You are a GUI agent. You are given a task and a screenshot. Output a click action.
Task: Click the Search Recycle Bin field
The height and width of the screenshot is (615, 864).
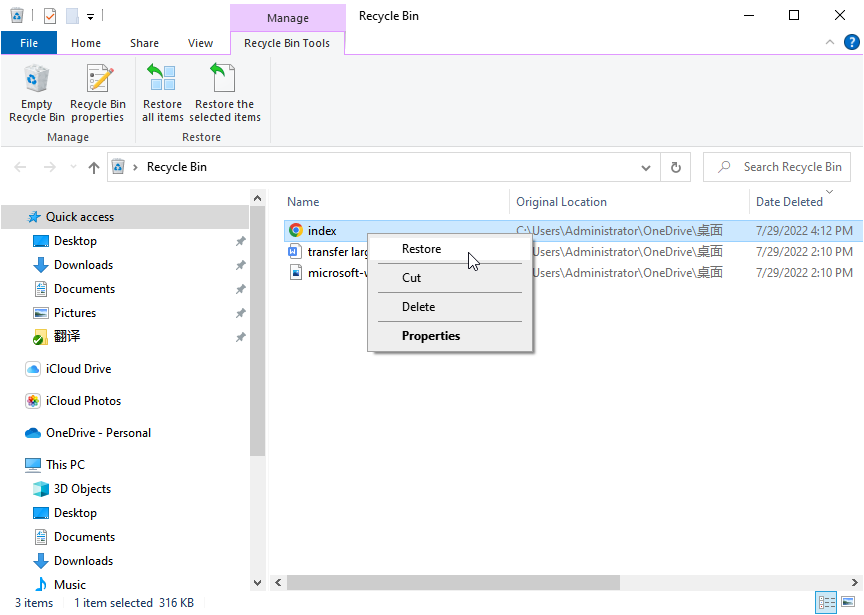[x=777, y=167]
